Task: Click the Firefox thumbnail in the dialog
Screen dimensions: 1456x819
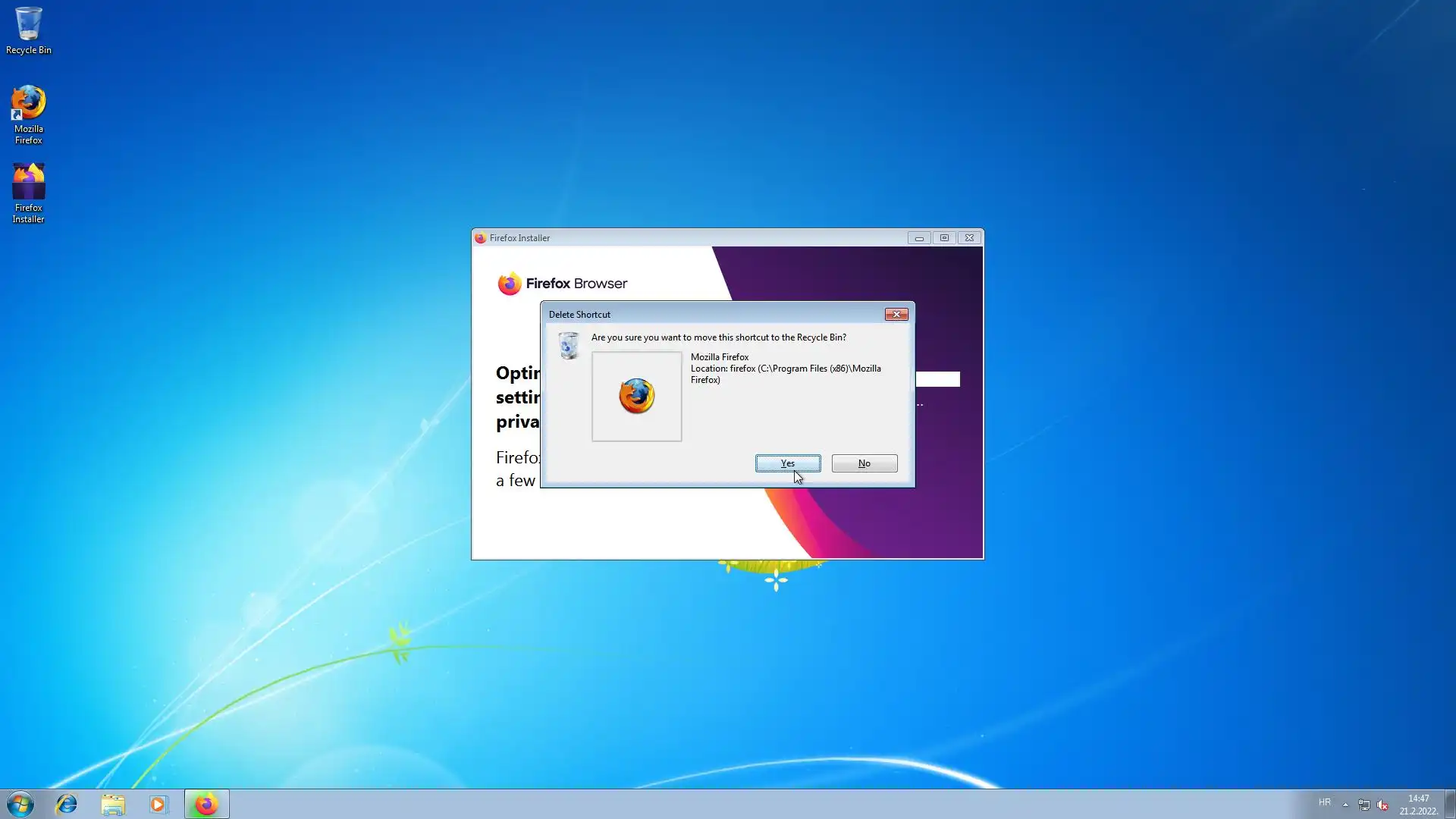Action: pos(636,396)
